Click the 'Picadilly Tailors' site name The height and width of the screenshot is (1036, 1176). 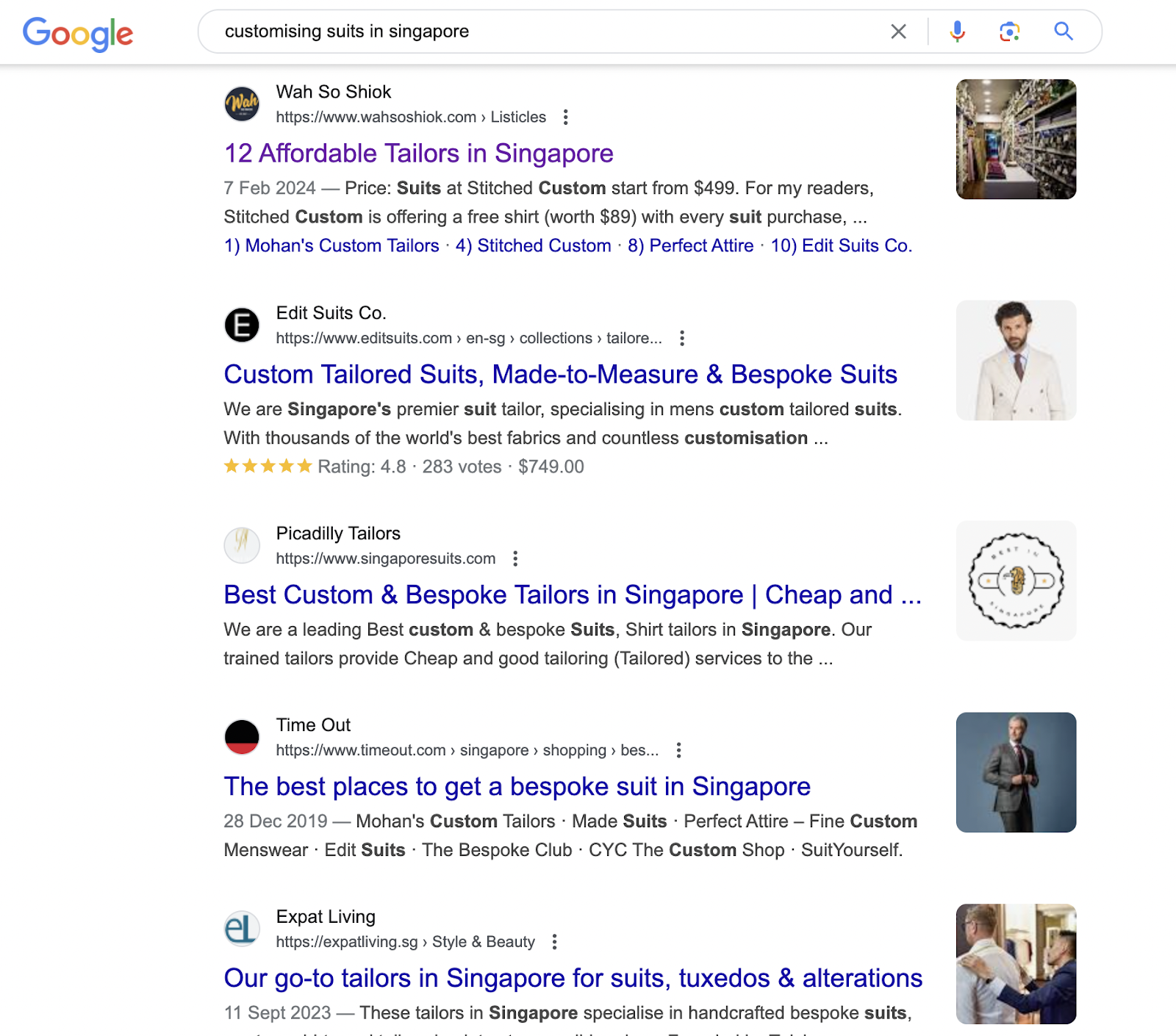point(338,533)
